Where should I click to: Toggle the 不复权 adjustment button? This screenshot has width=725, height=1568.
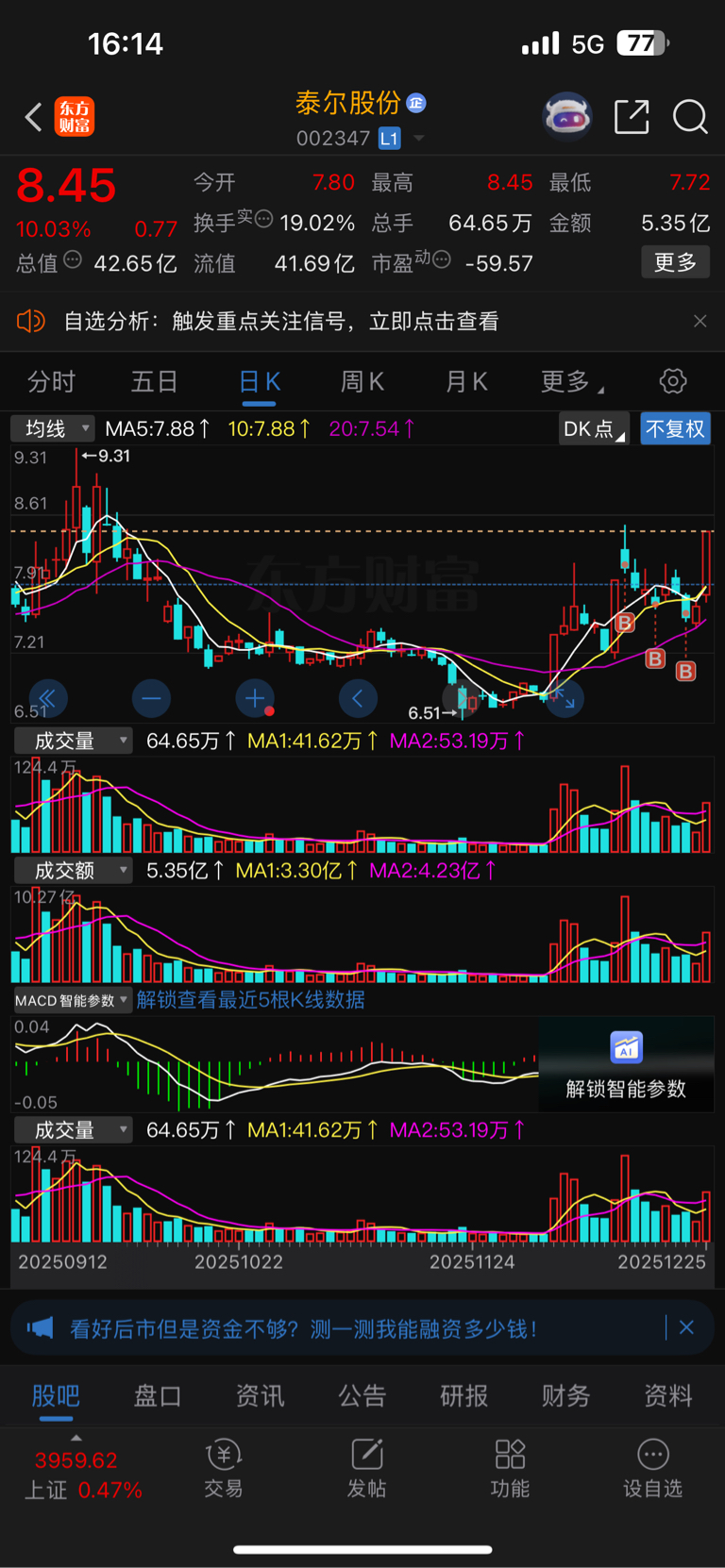(675, 429)
